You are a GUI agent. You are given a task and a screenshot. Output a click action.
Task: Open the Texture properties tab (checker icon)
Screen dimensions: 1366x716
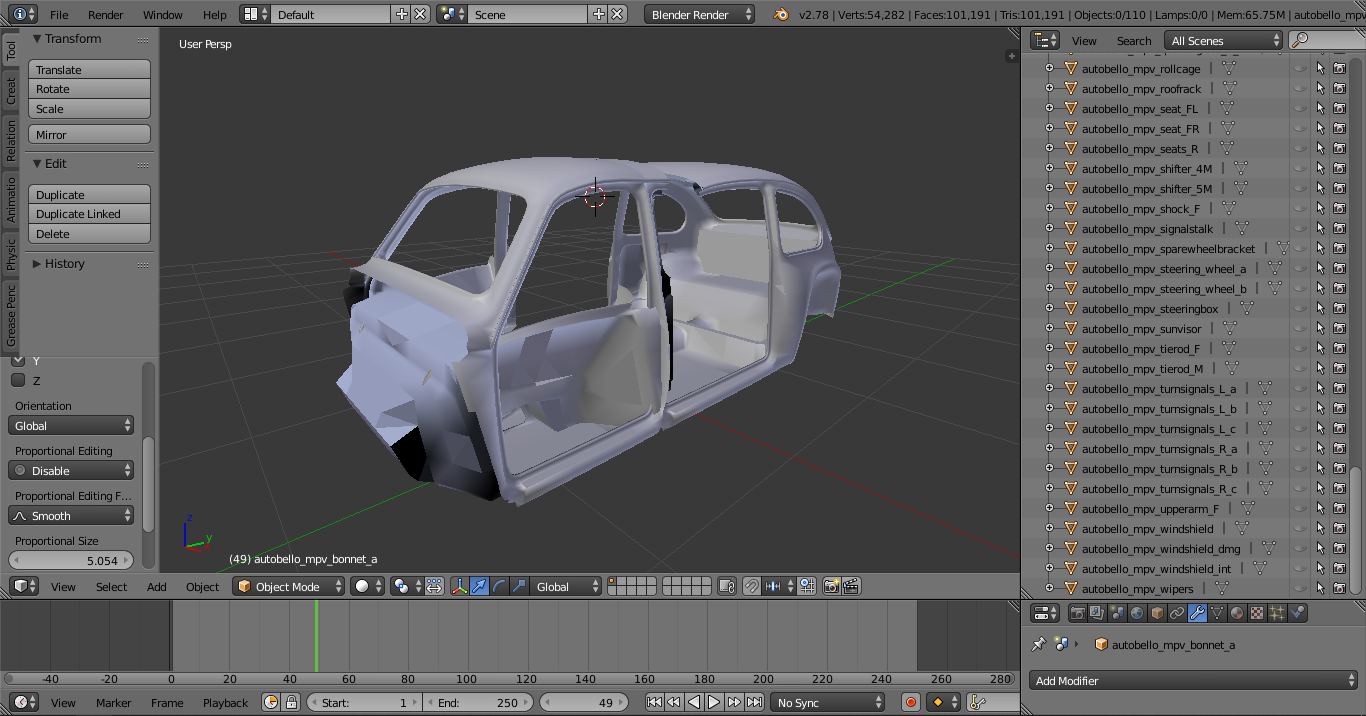point(1257,613)
